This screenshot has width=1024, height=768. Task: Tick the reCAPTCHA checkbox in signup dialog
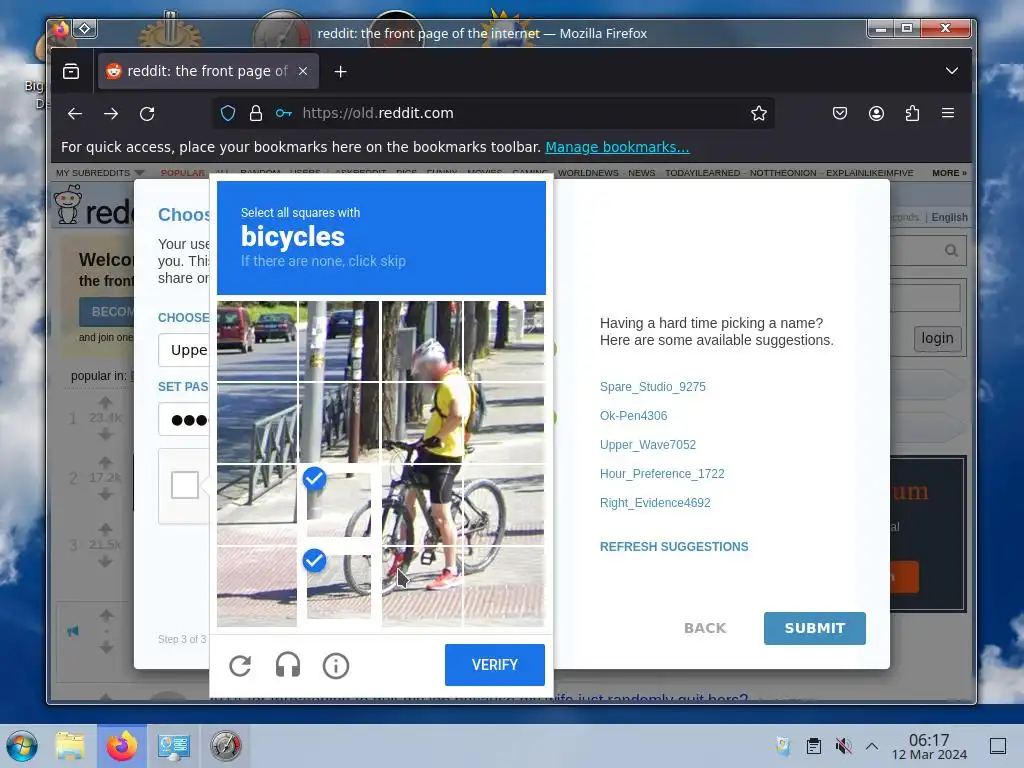click(x=185, y=485)
